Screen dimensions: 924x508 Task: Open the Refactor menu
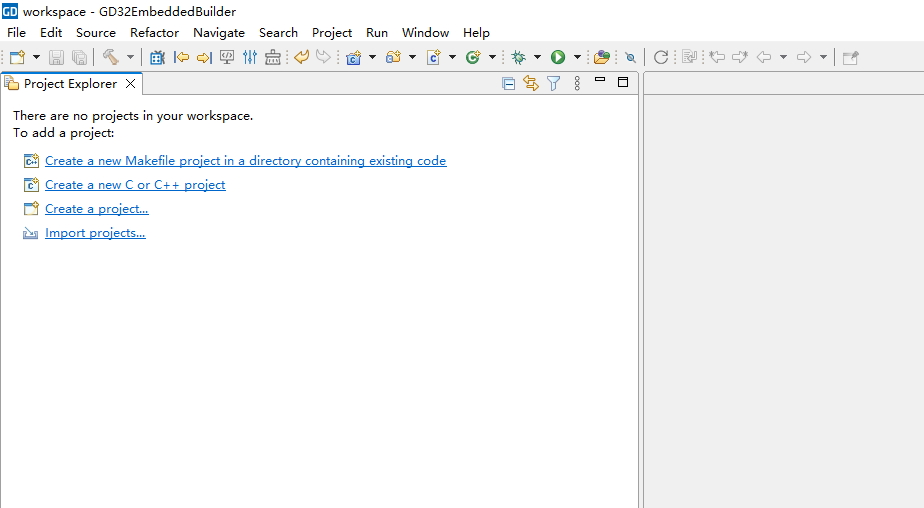click(x=154, y=32)
